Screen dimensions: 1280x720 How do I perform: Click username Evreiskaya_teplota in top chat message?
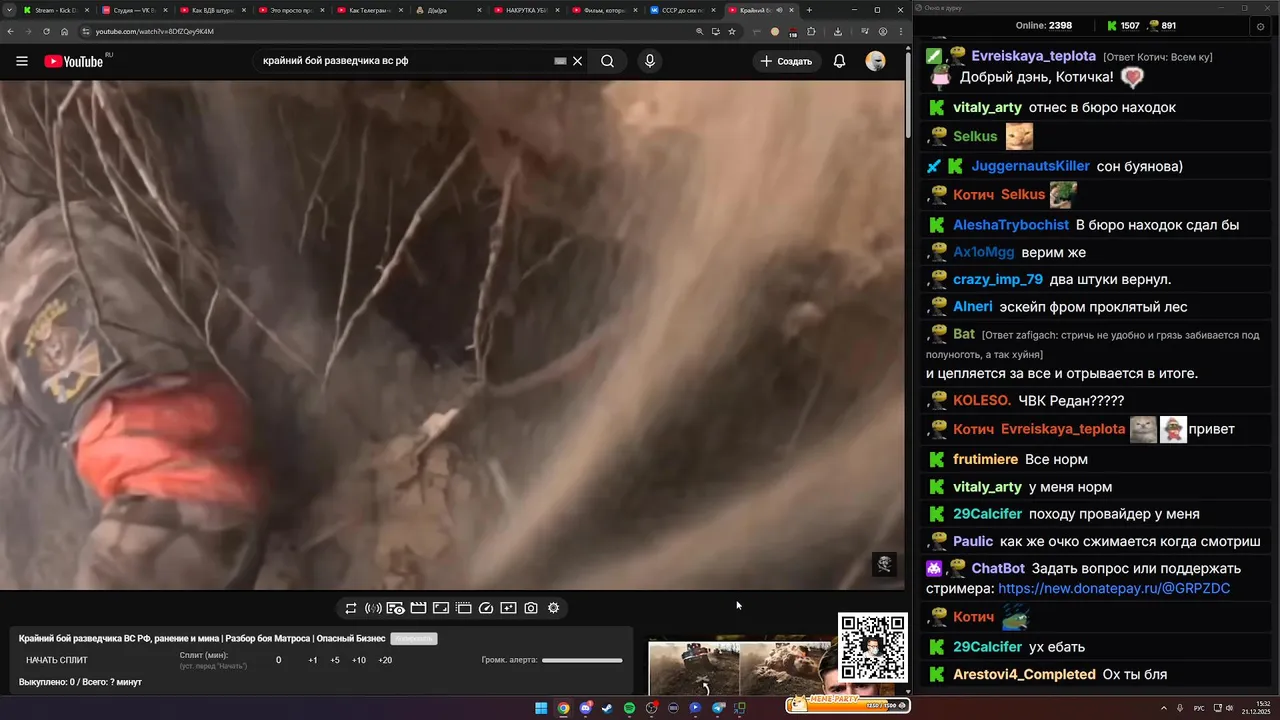coord(1033,56)
